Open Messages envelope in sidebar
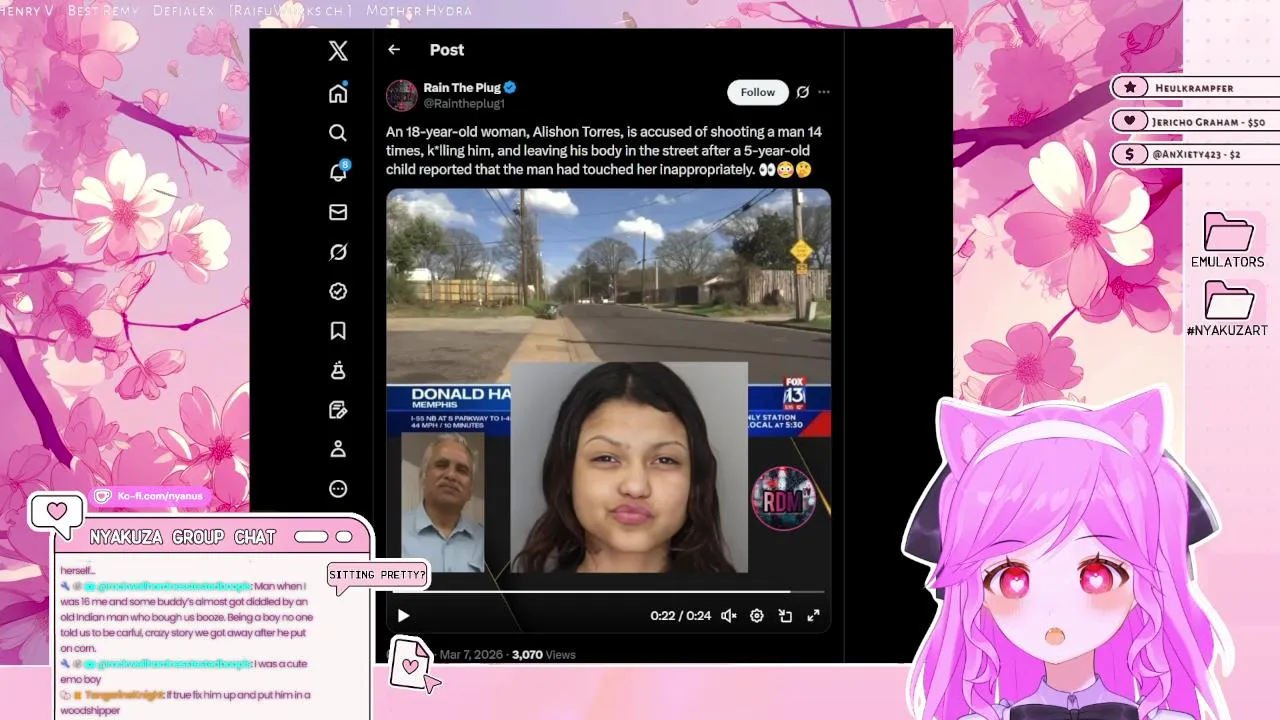 [338, 212]
